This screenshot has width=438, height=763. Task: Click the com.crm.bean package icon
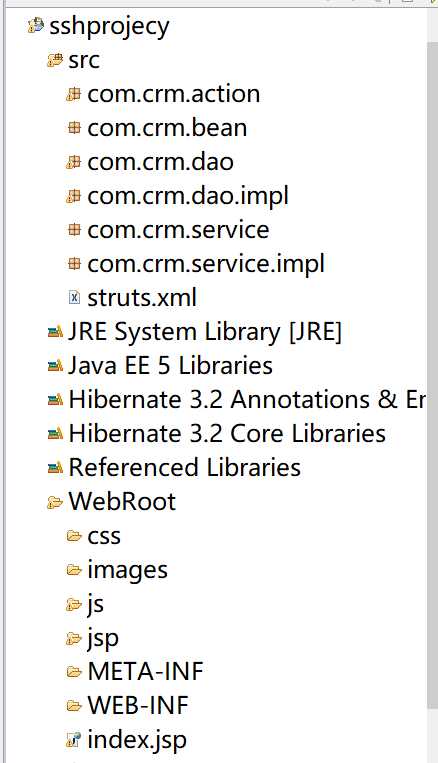coord(74,128)
